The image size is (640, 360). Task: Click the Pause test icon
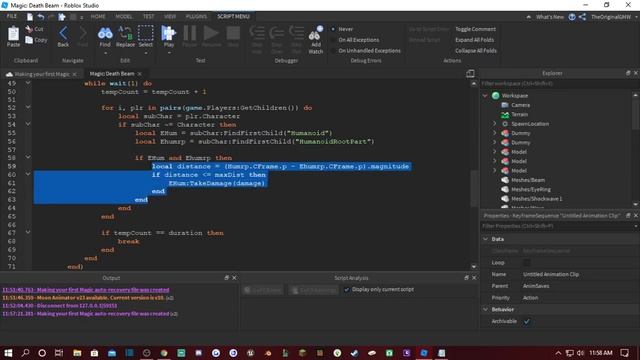(189, 33)
